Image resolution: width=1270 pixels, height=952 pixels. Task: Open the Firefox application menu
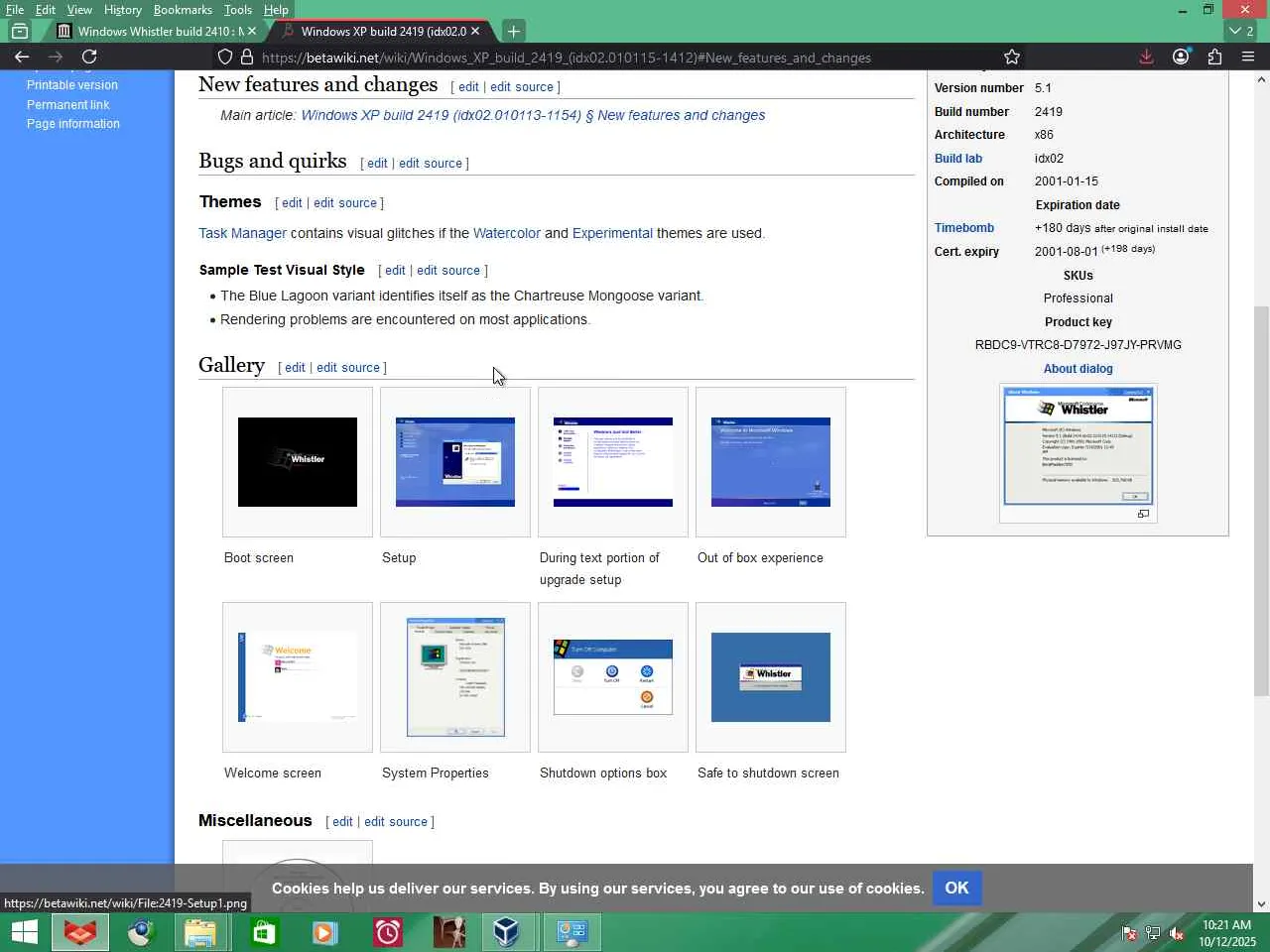(1248, 58)
